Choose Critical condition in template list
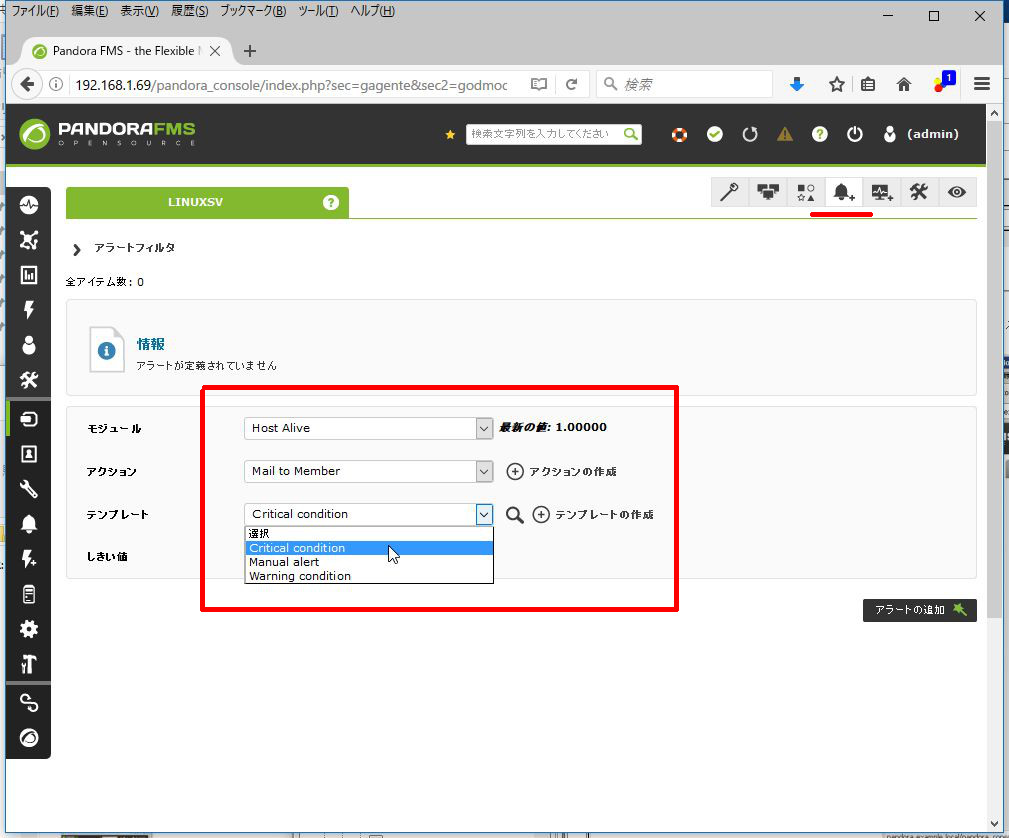This screenshot has width=1009, height=838. (x=369, y=548)
